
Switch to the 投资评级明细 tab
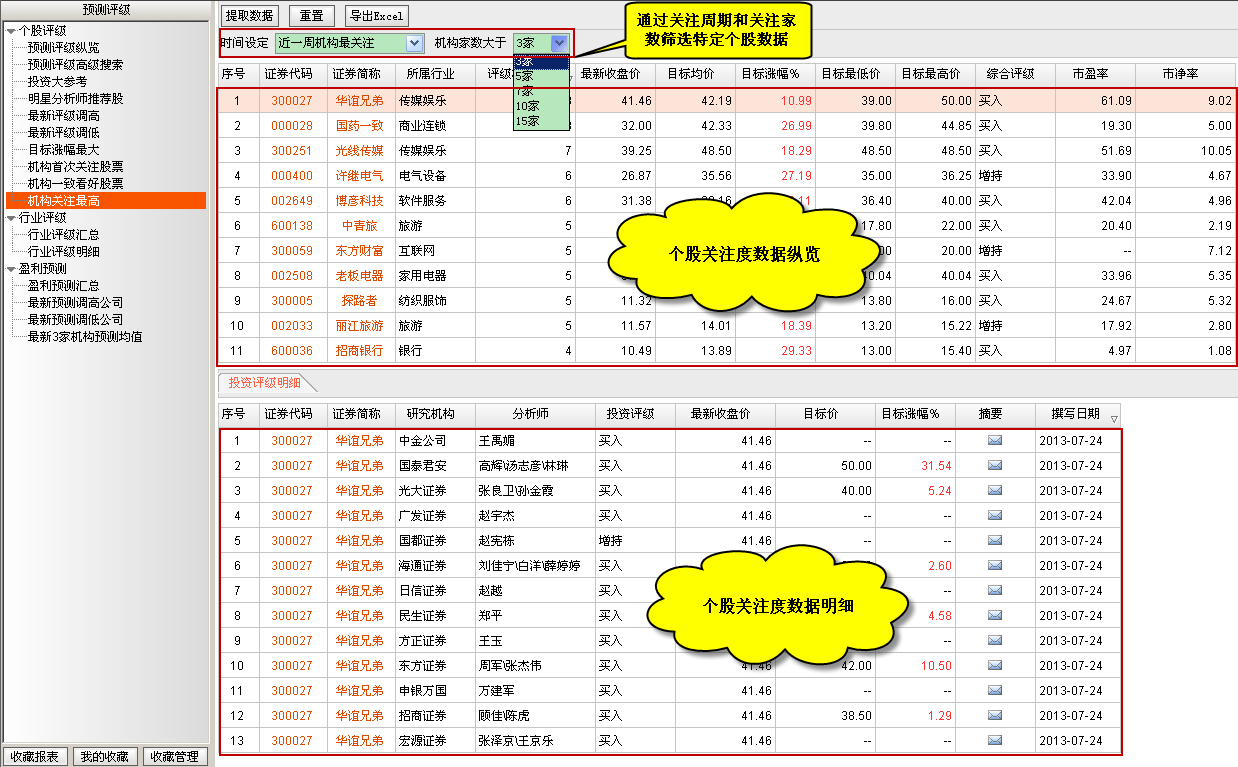pos(262,383)
